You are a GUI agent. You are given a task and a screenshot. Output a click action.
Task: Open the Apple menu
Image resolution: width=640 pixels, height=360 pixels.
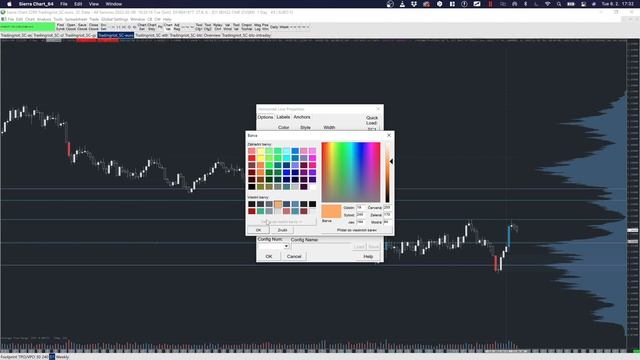point(9,4)
